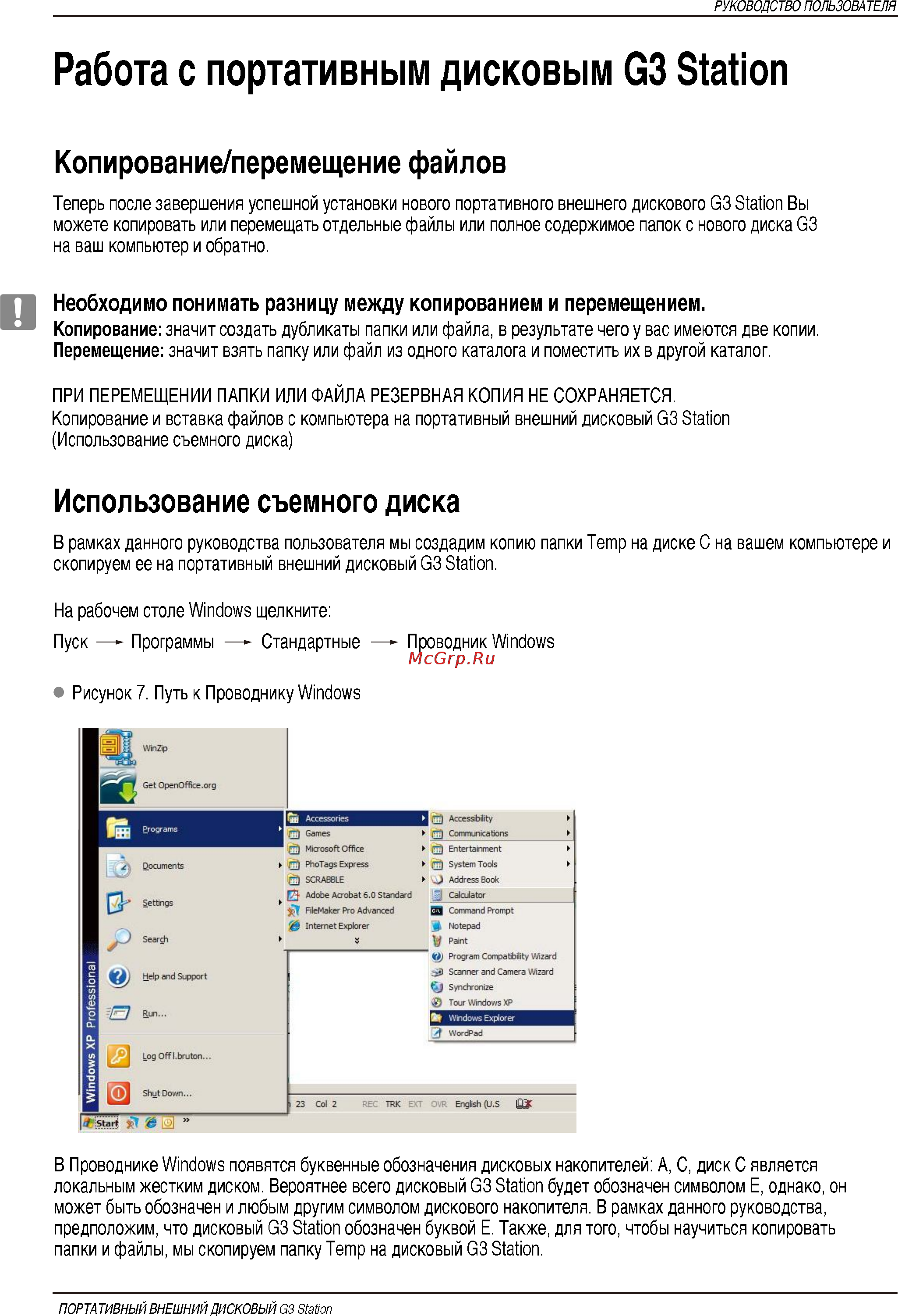The width and height of the screenshot is (898, 1316).
Task: Click the Calculator icon in Accessories
Action: coord(437,895)
